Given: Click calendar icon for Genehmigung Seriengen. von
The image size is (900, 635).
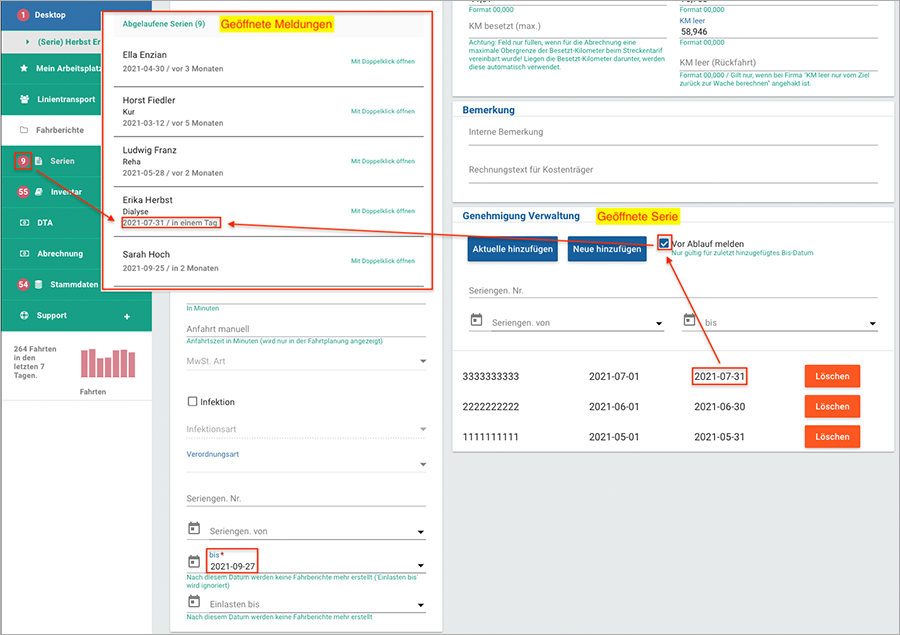Looking at the screenshot, I should [x=476, y=321].
